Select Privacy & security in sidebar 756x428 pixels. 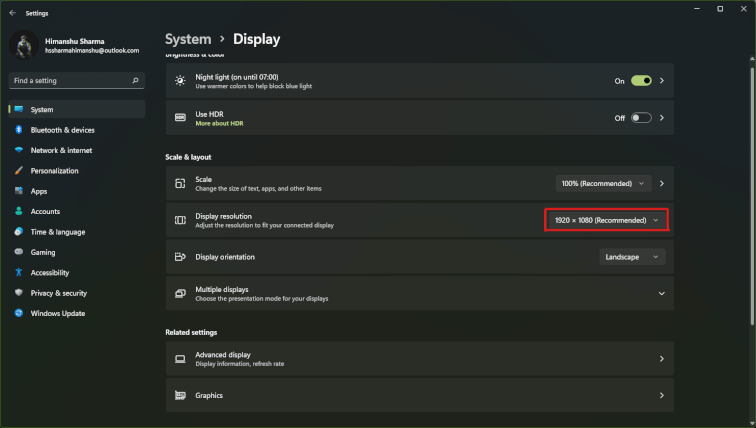[x=58, y=293]
